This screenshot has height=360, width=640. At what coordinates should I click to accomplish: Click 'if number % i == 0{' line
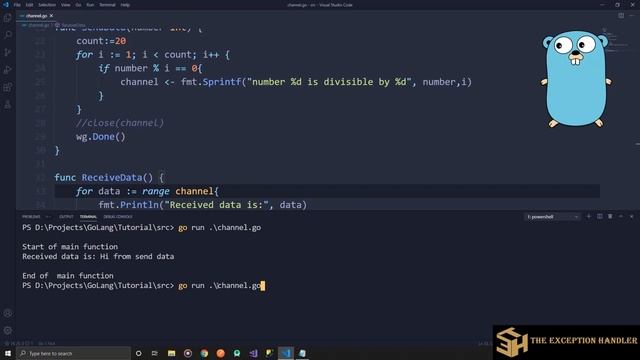(150, 68)
